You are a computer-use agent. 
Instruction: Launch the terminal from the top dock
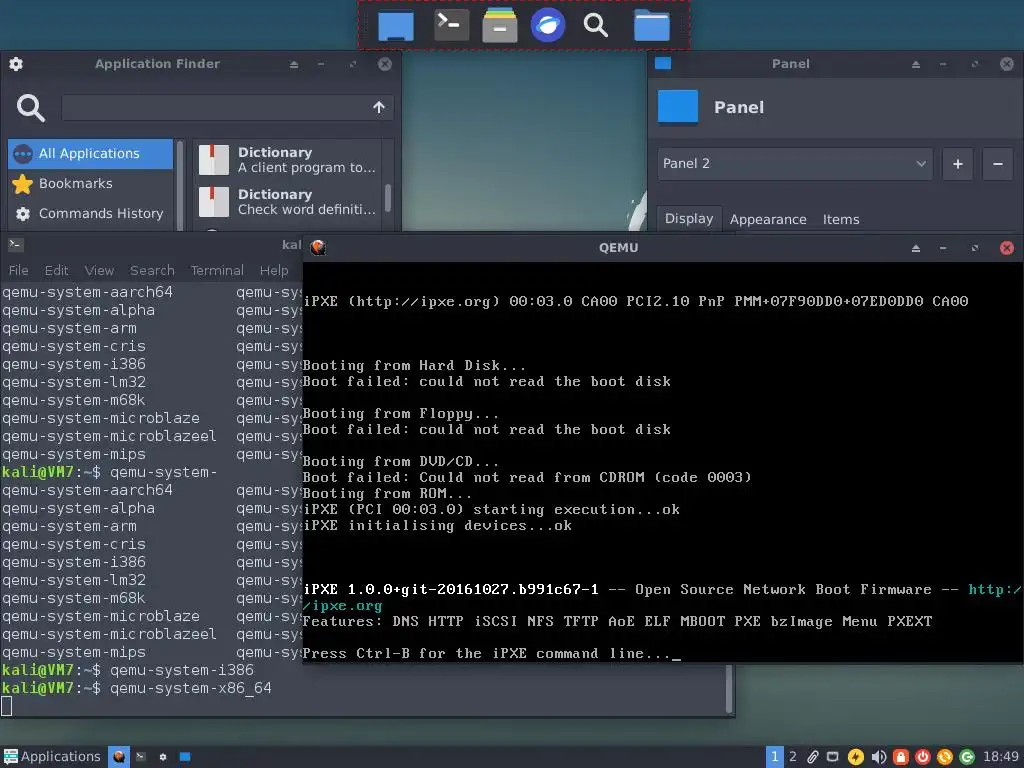tap(451, 25)
